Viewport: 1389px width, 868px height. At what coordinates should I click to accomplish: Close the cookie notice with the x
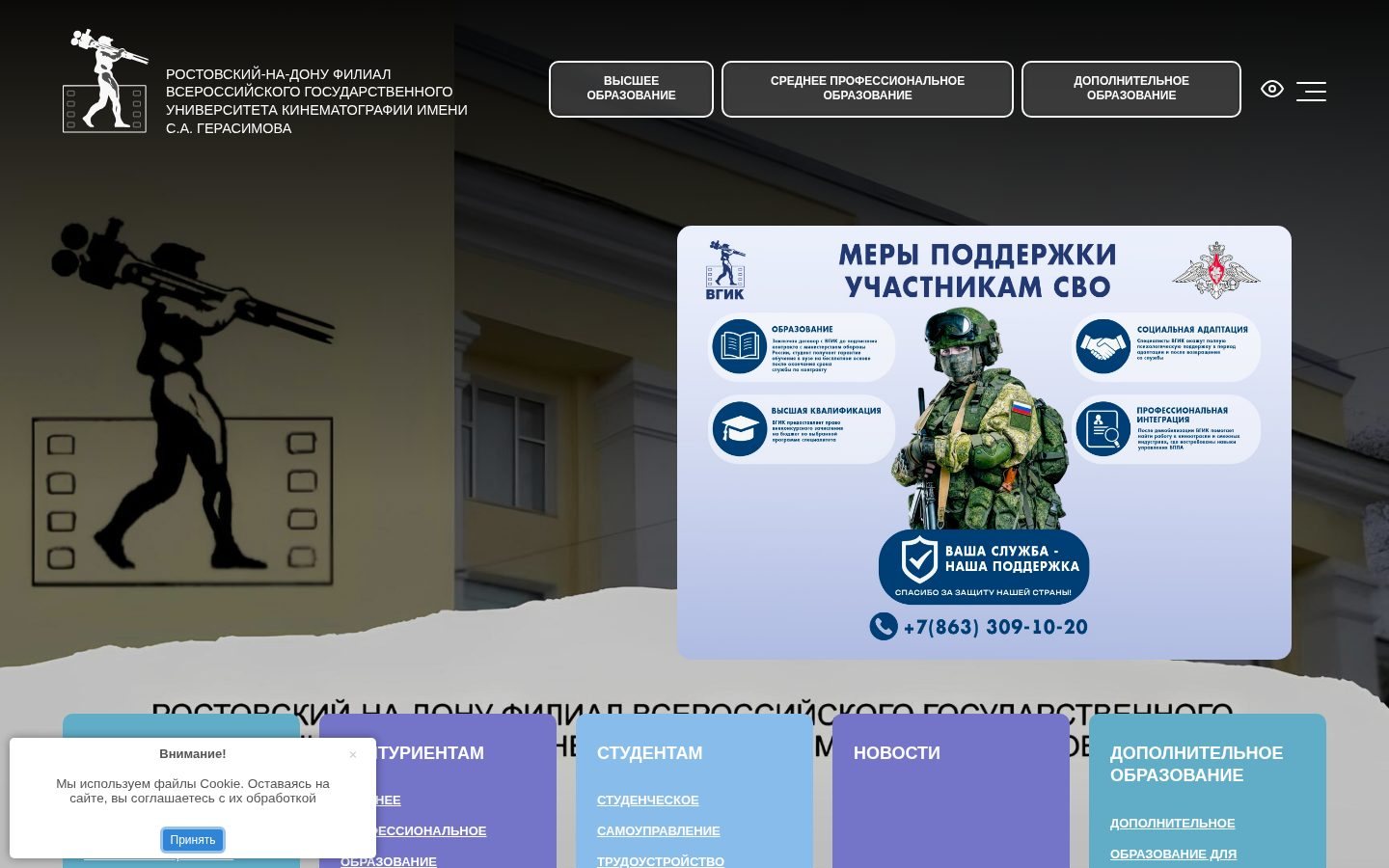353,754
